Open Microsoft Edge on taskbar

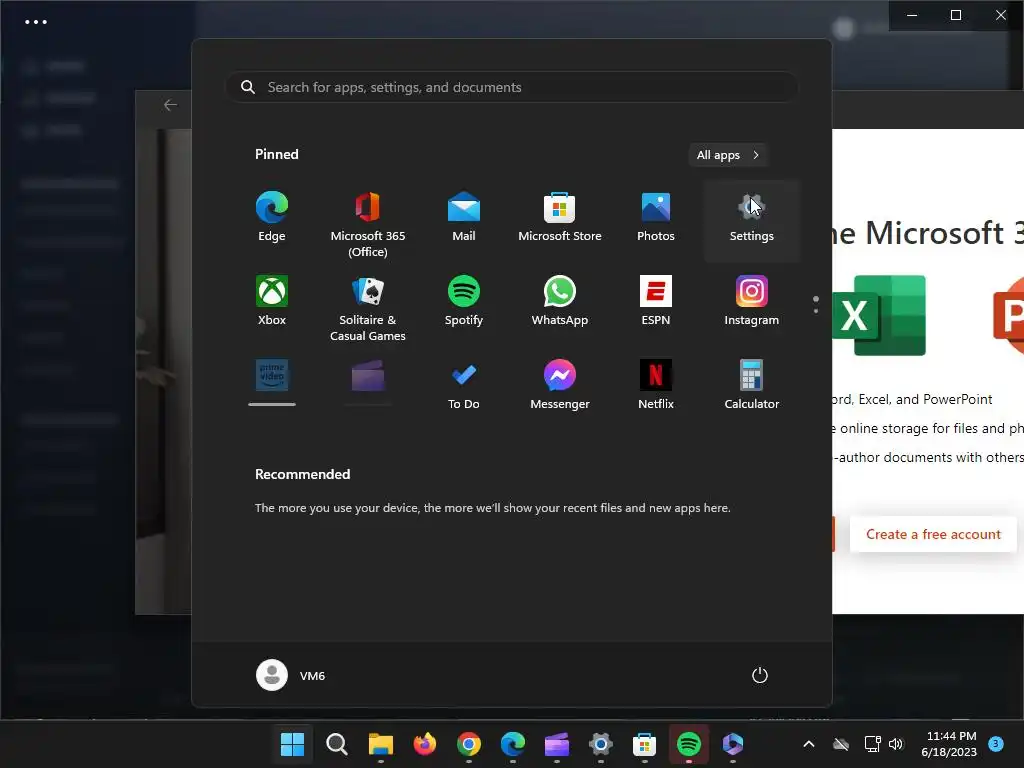click(513, 744)
